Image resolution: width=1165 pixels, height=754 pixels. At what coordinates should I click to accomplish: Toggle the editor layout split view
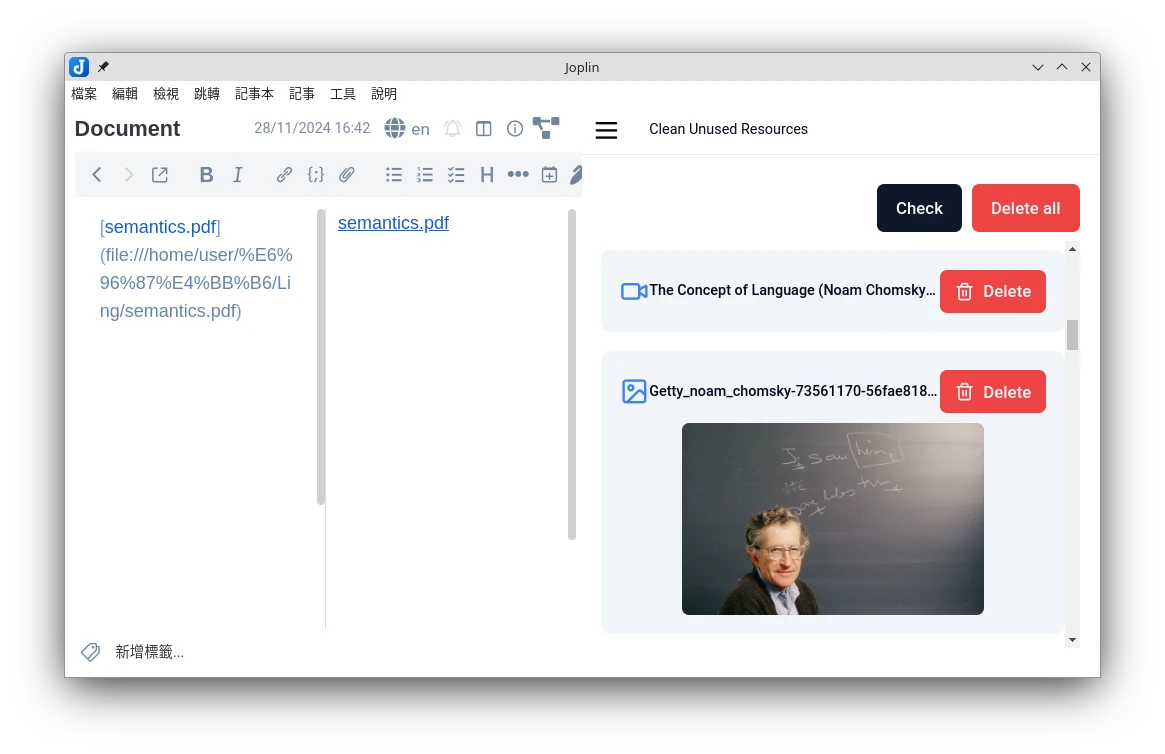coord(484,129)
